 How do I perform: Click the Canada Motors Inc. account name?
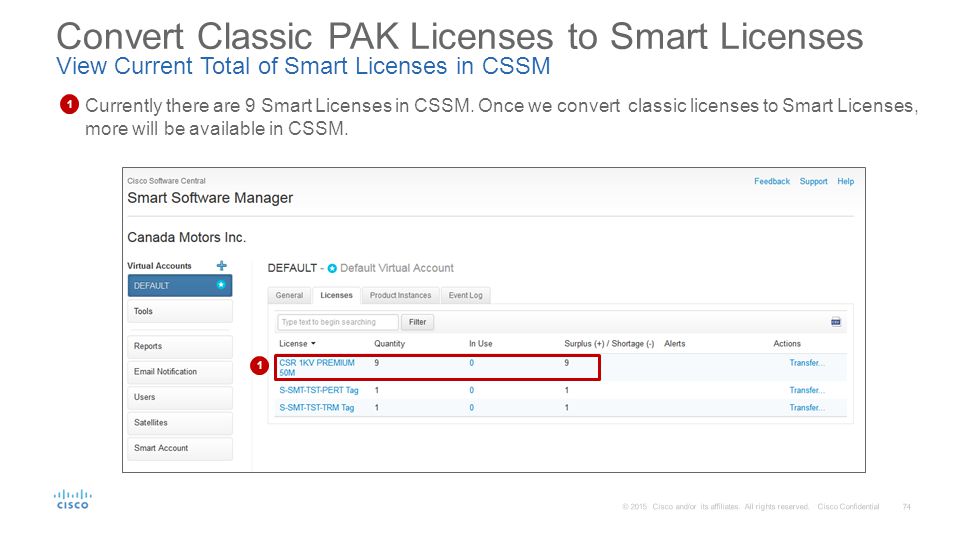pyautogui.click(x=187, y=237)
